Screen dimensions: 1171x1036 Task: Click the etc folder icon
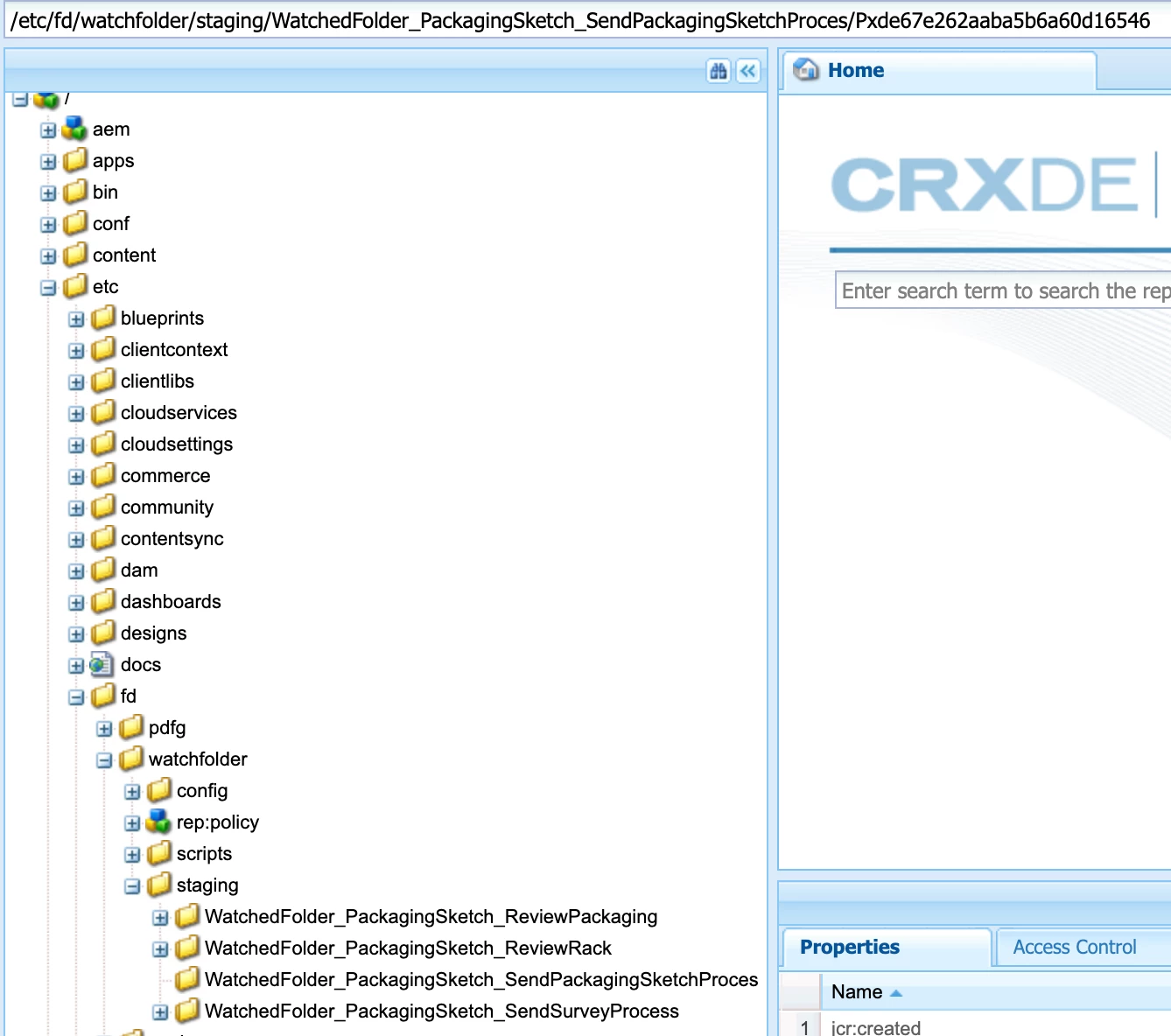pyautogui.click(x=75, y=286)
